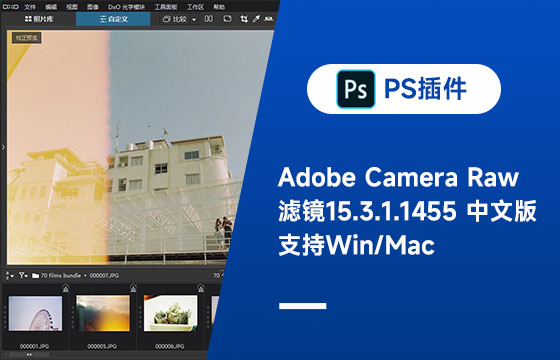Viewport: 560px width, 360px height.
Task: Click the DxO logo icon
Action: point(11,7)
